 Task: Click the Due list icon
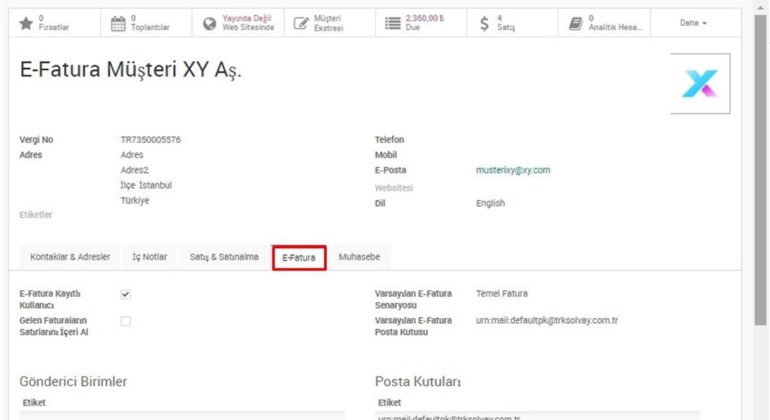[392, 23]
